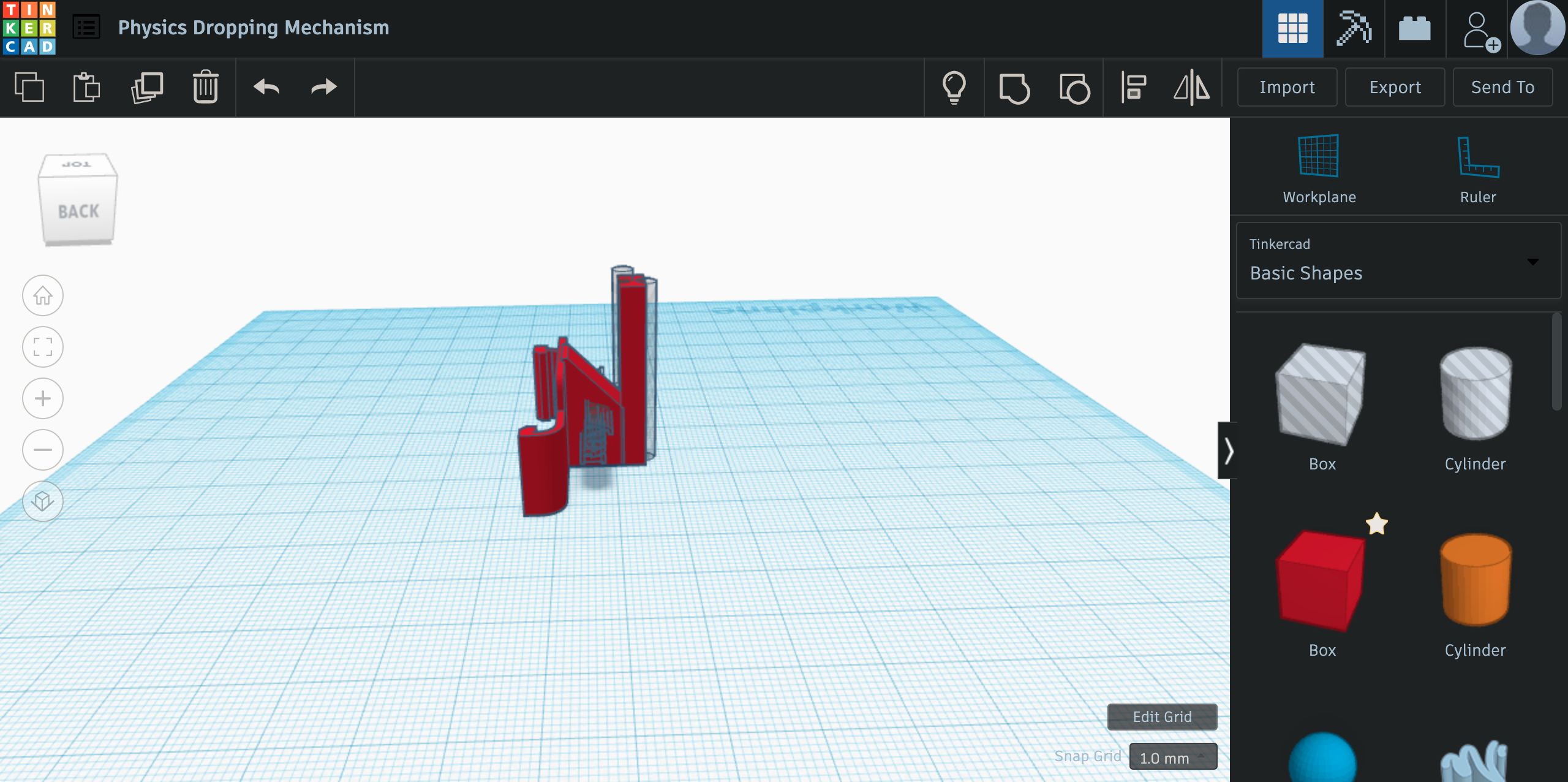Click the Copy icon in toolbar
The height and width of the screenshot is (782, 1568).
29,87
